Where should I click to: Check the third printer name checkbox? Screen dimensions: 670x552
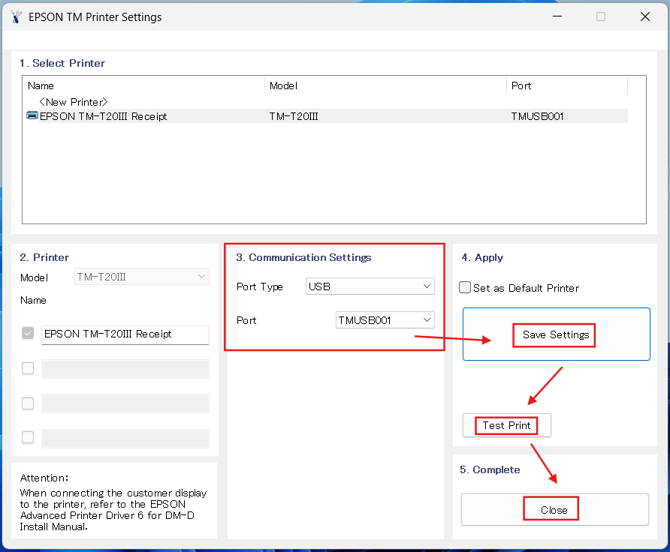pyautogui.click(x=28, y=403)
